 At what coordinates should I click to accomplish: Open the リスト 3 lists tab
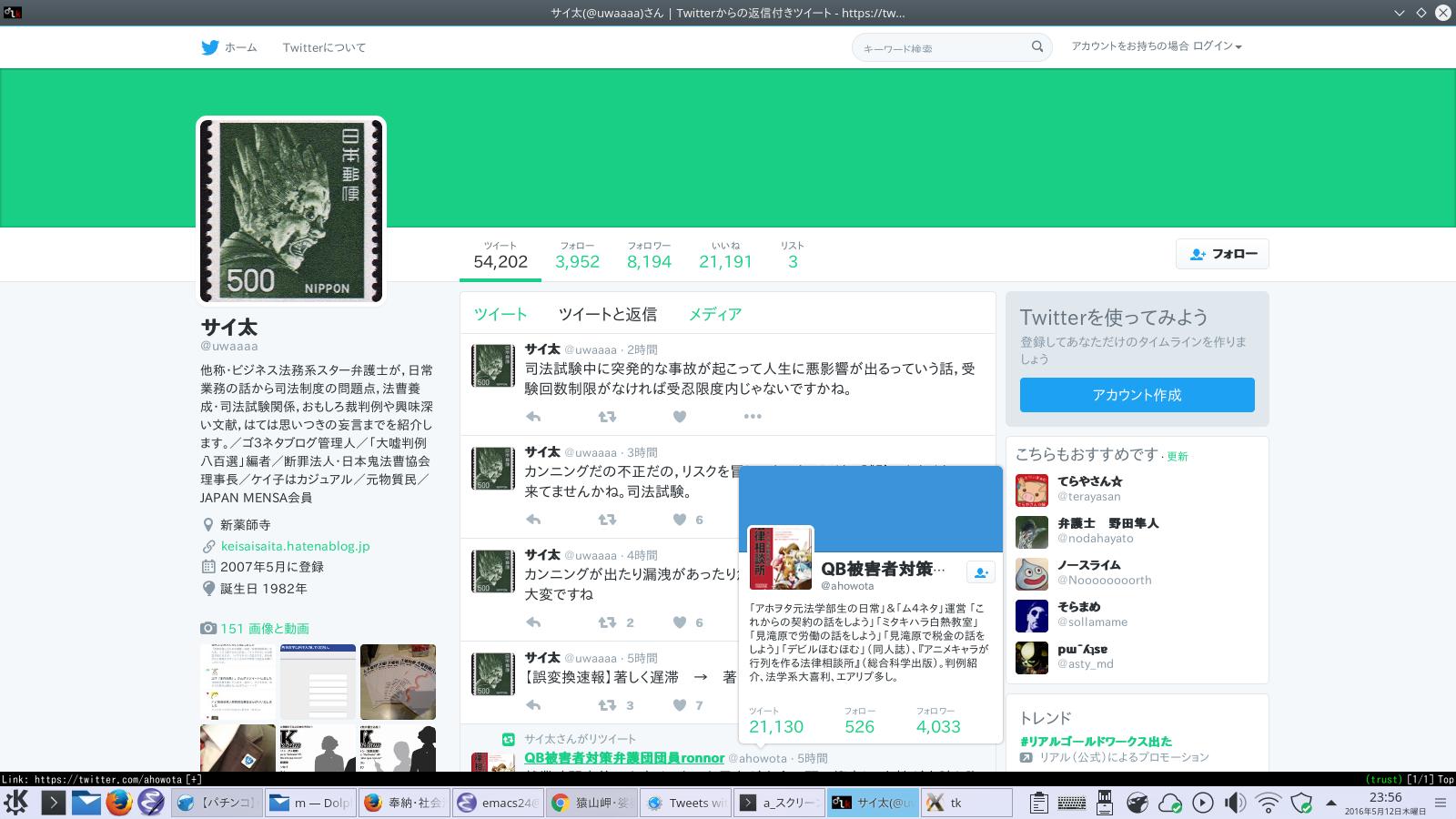tap(793, 256)
